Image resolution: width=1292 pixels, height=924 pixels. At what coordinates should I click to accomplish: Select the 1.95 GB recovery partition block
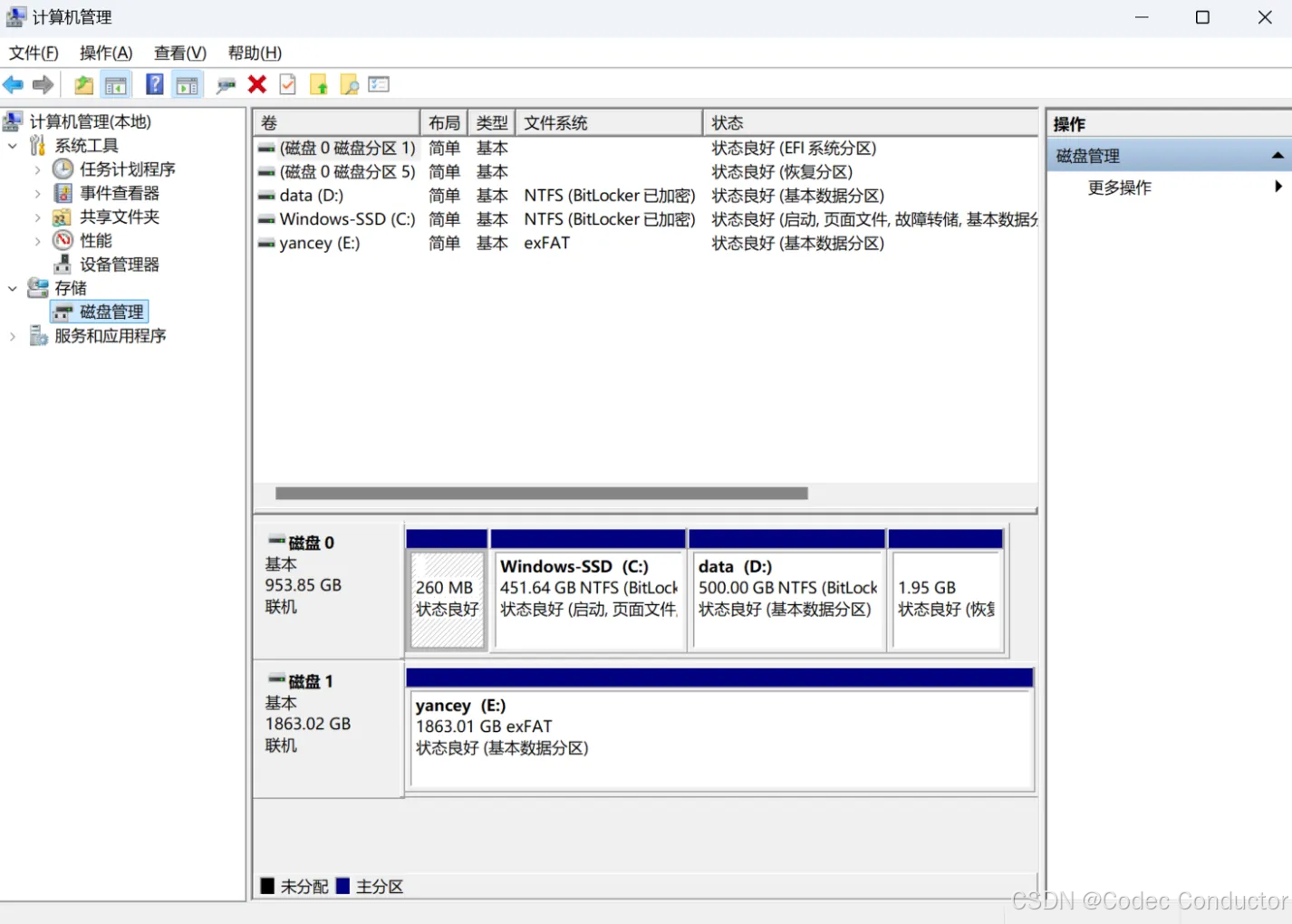[947, 591]
